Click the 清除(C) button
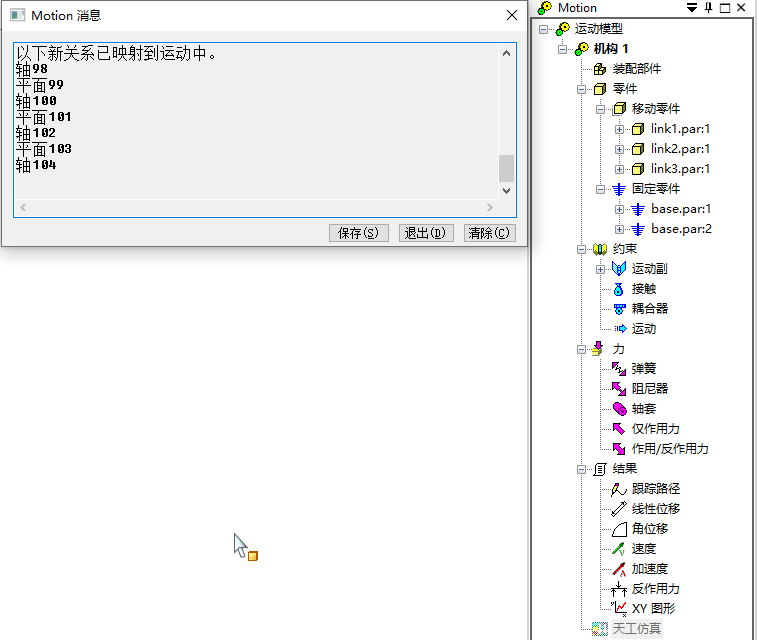The image size is (758, 640). (x=489, y=233)
